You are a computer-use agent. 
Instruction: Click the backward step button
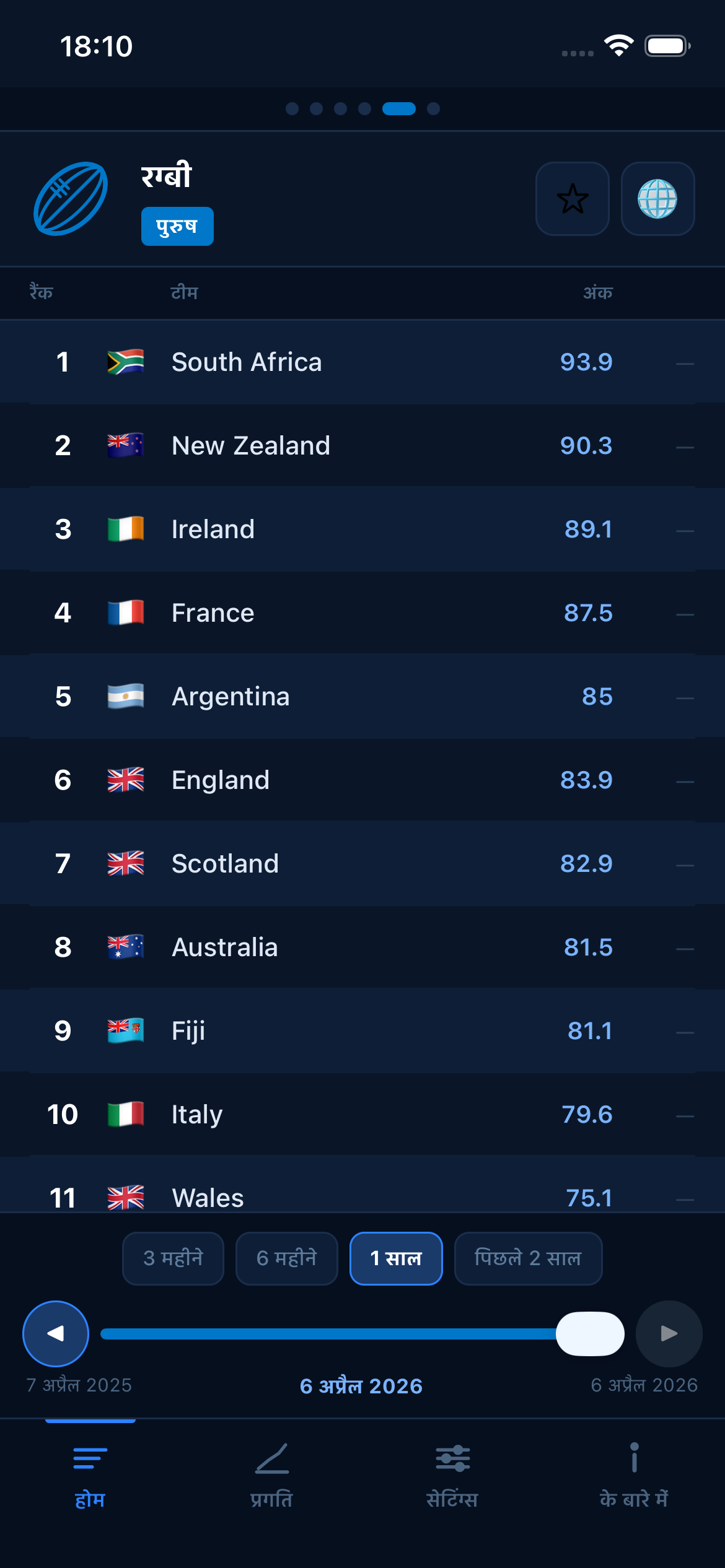coord(55,1334)
